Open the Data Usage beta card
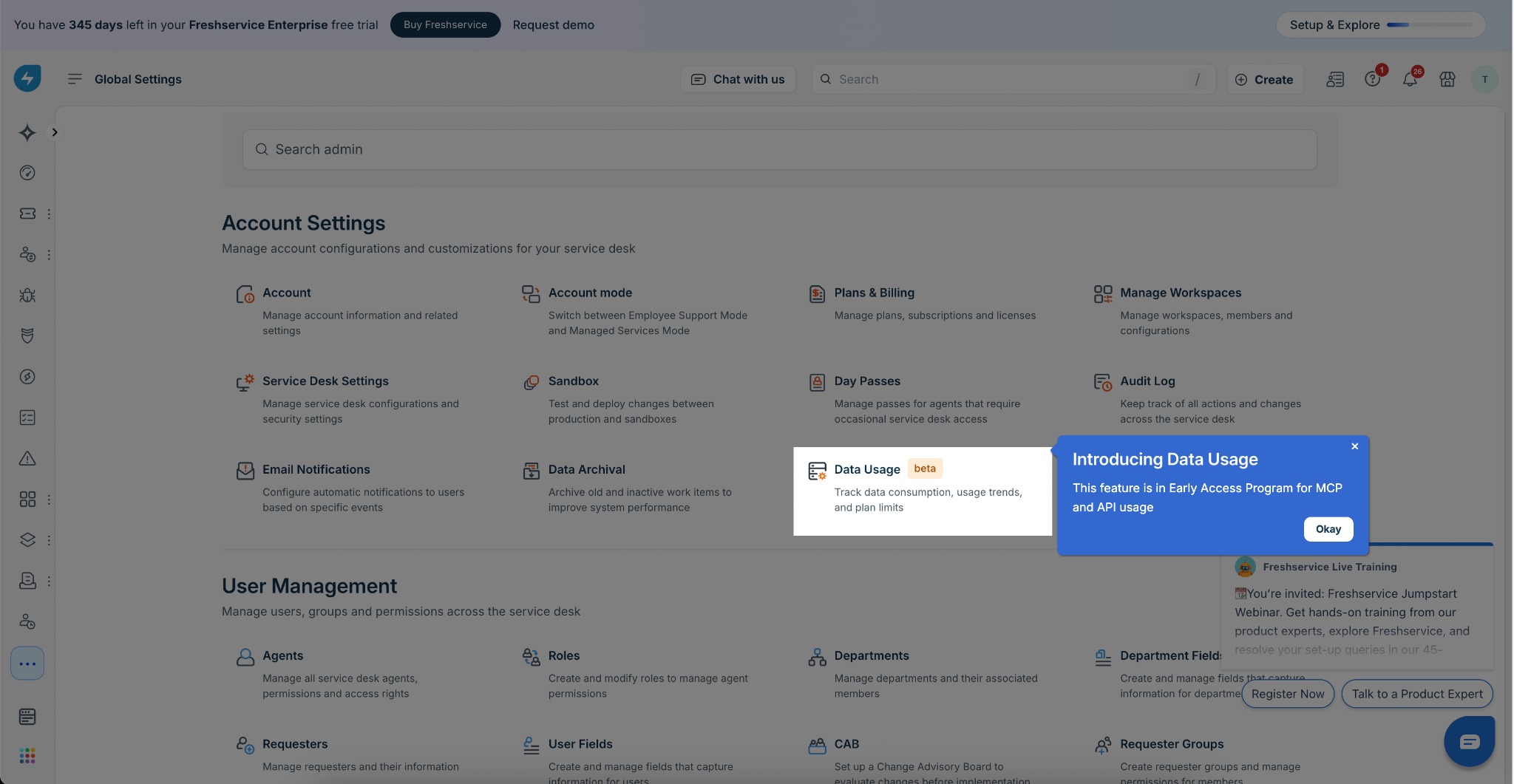 coord(923,491)
